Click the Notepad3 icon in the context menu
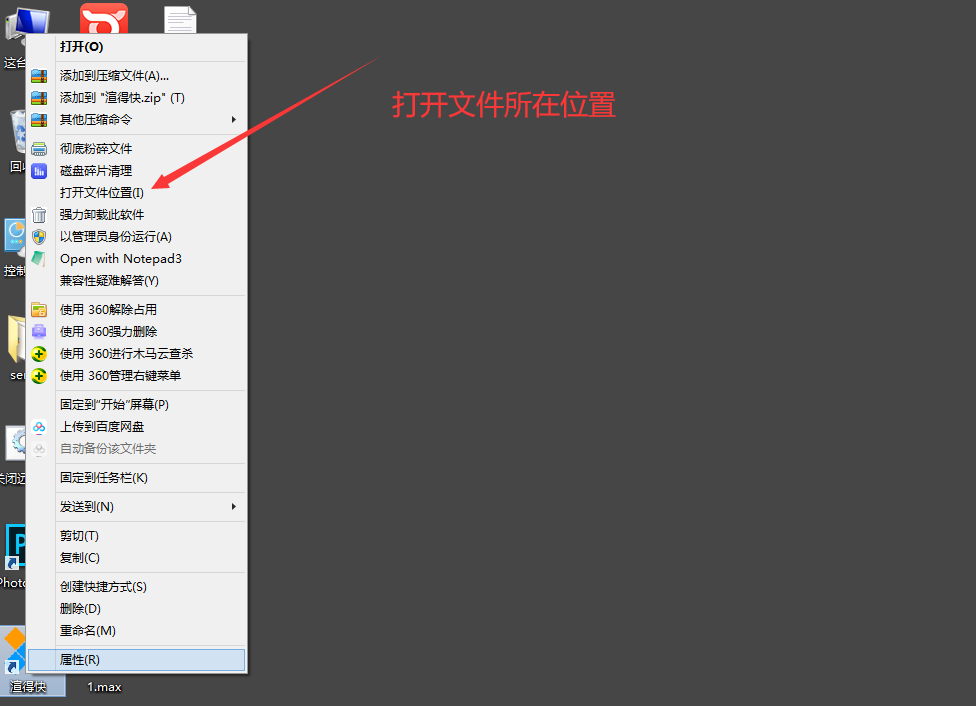 coord(39,258)
